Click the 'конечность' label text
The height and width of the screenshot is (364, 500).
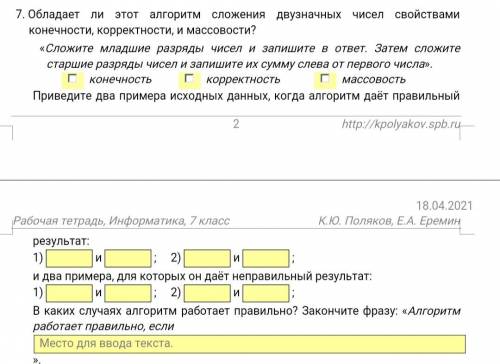click(x=120, y=80)
